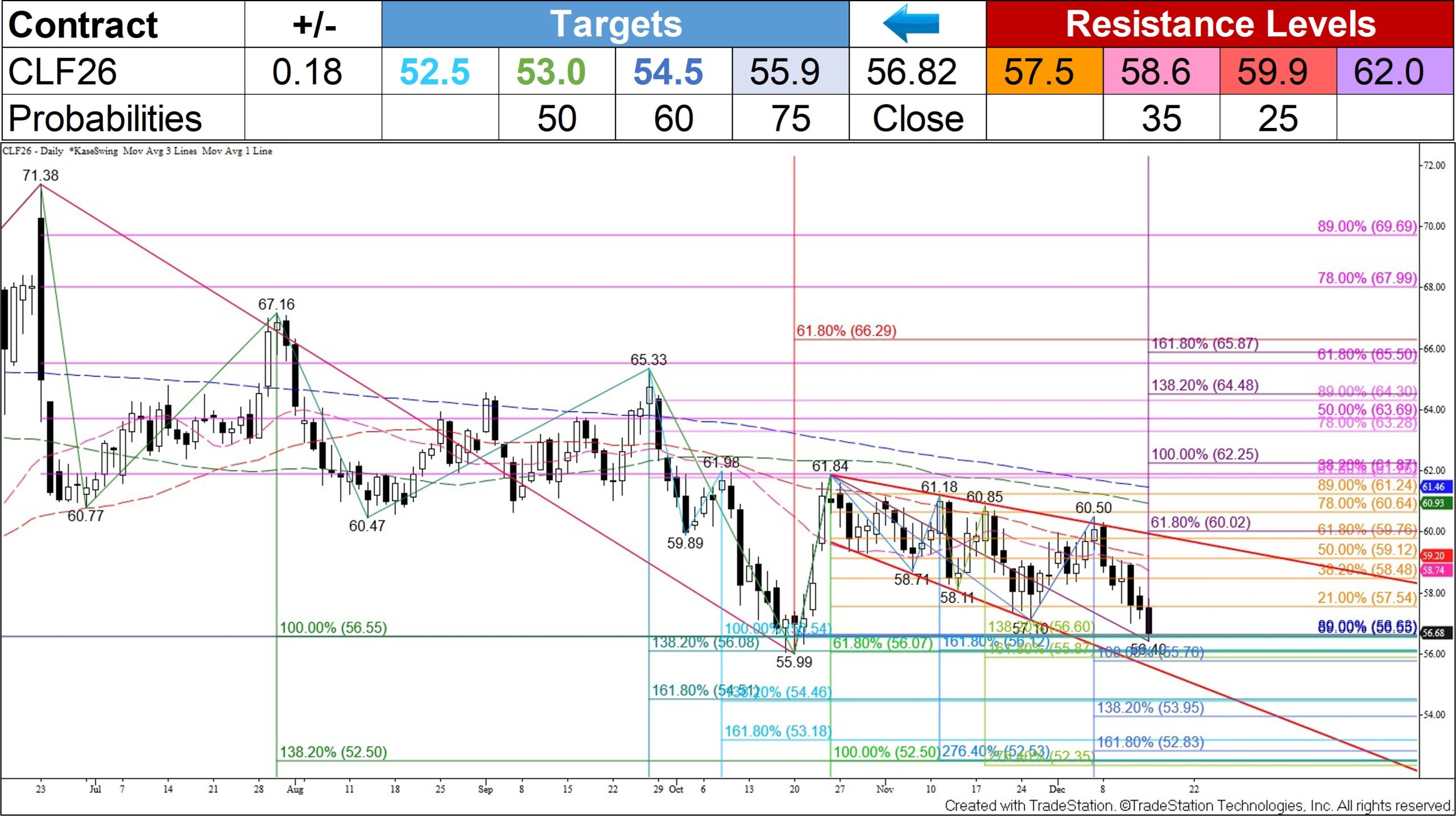The width and height of the screenshot is (1456, 816).
Task: Click the black 56.68 price axis tag
Action: coord(1436,633)
